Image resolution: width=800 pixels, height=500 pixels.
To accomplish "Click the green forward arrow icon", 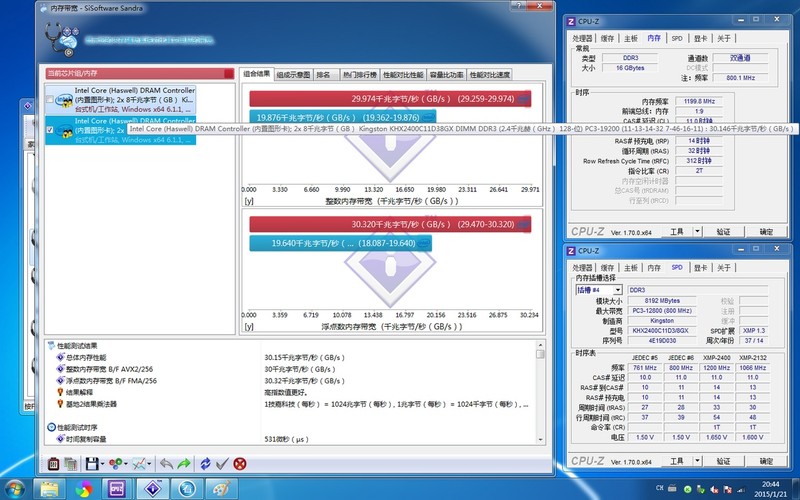I will (184, 464).
